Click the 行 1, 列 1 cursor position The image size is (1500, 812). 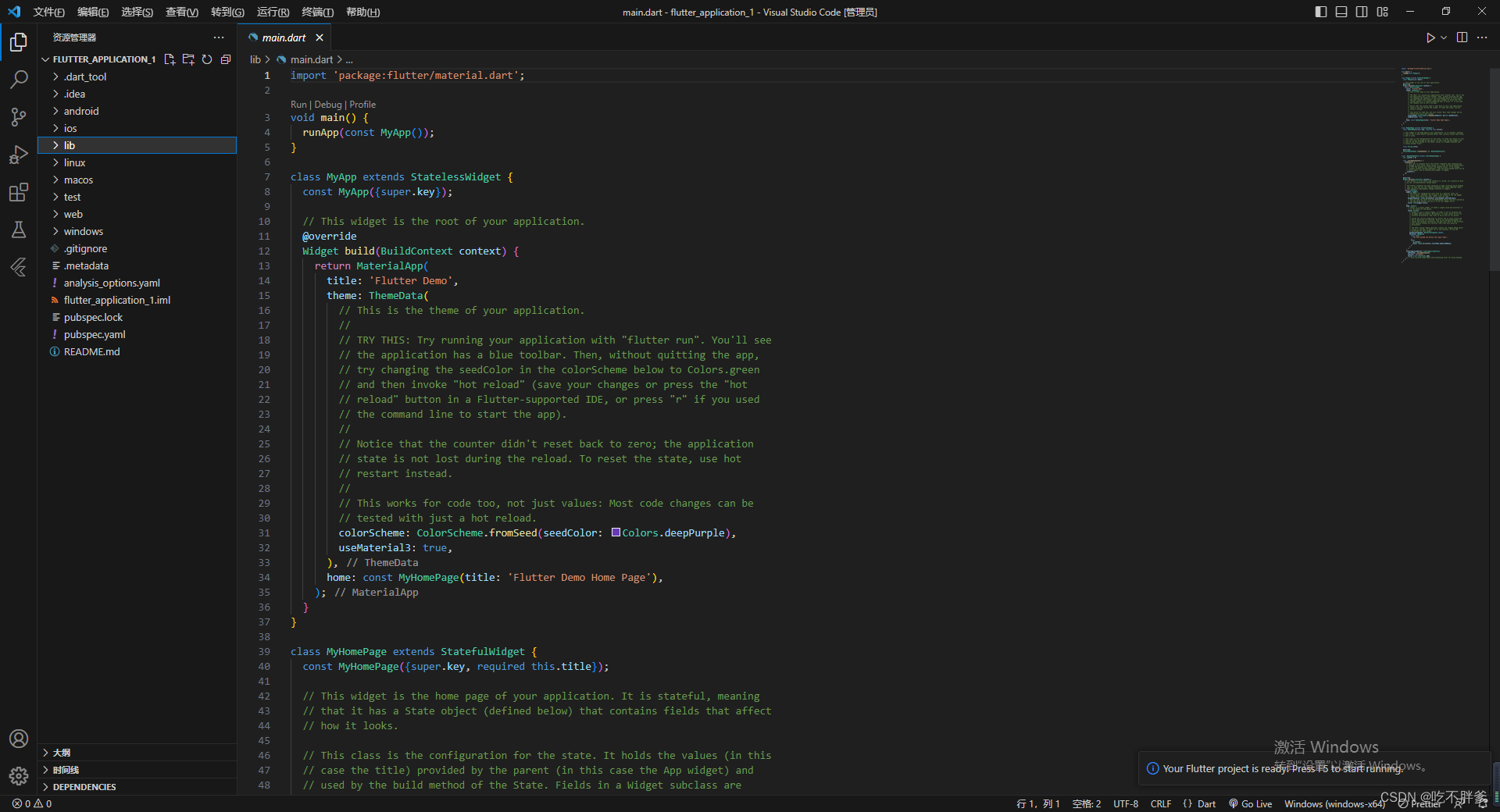click(x=1038, y=803)
